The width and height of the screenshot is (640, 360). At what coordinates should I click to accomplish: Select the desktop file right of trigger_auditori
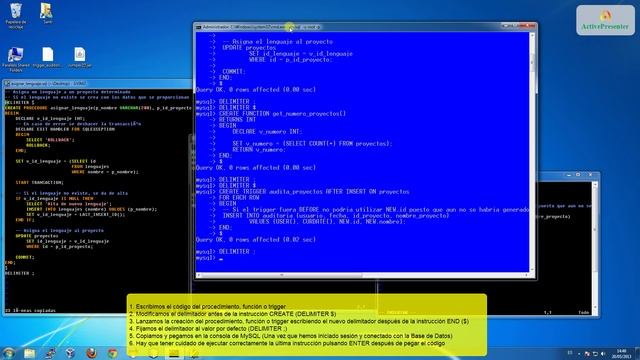click(x=80, y=58)
